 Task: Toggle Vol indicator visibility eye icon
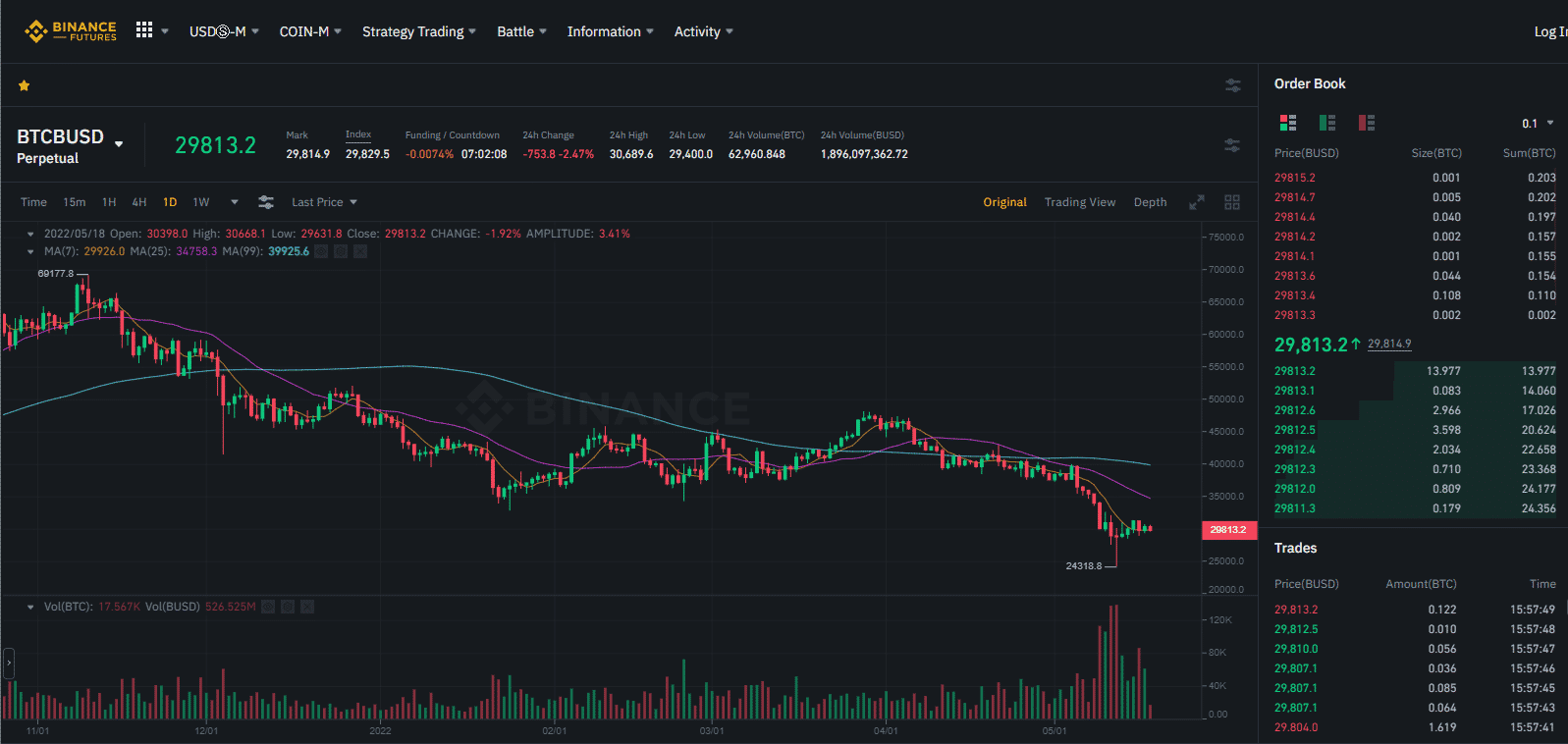click(268, 607)
